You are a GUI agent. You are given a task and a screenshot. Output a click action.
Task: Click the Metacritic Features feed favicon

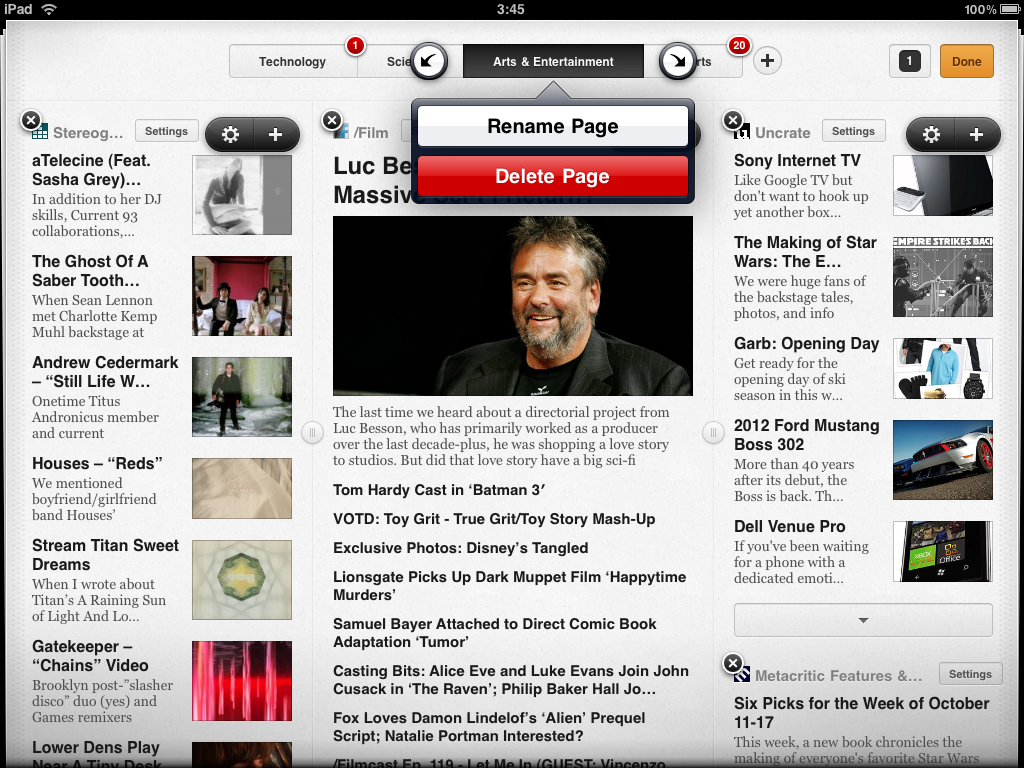742,676
